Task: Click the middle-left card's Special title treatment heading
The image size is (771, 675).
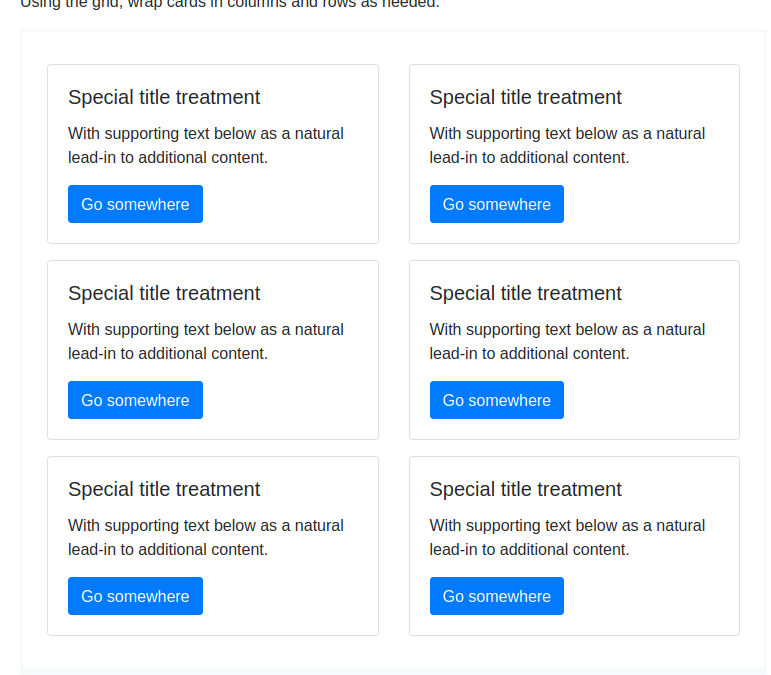Action: click(164, 293)
